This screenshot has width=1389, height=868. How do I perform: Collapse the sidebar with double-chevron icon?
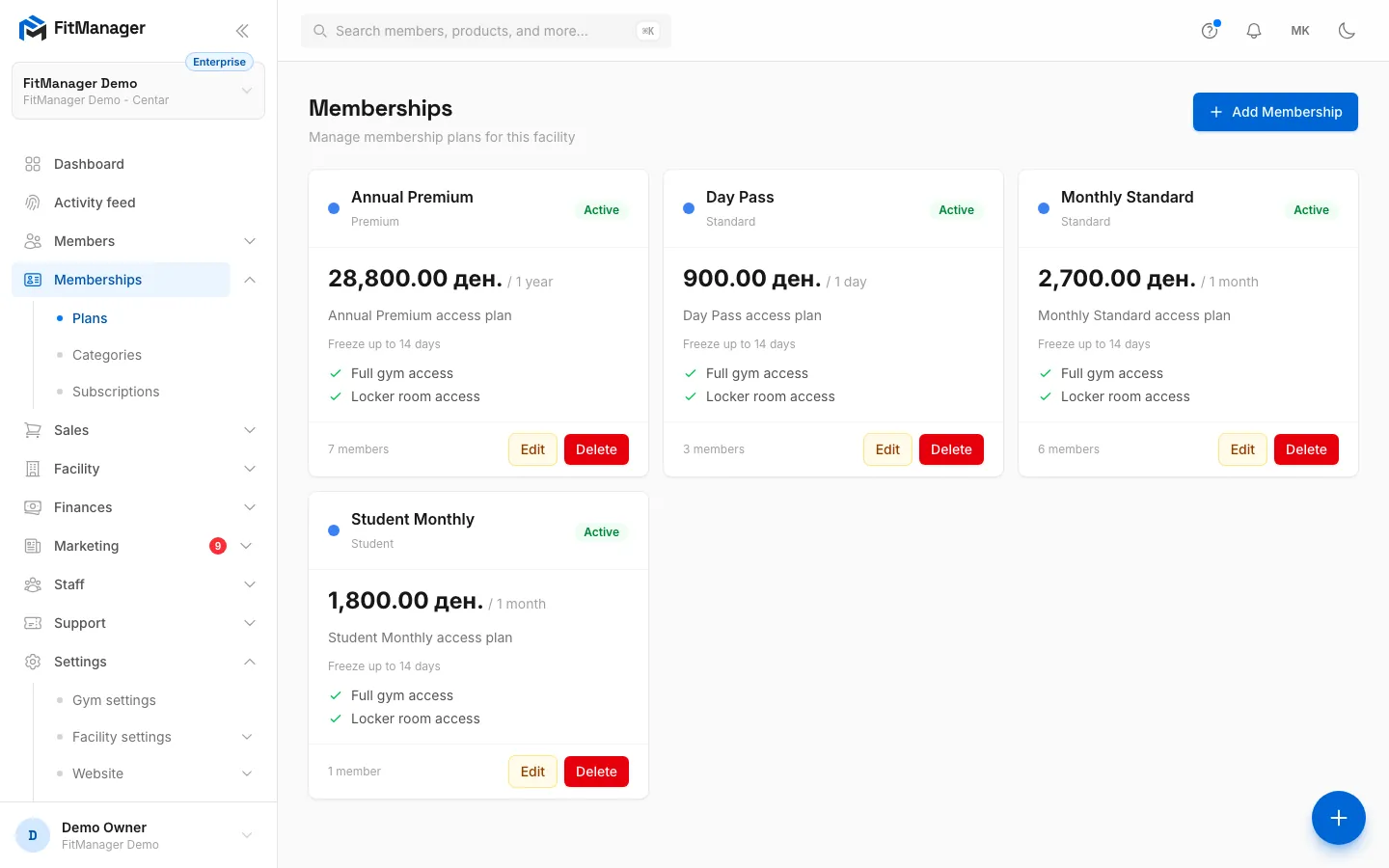click(x=242, y=31)
